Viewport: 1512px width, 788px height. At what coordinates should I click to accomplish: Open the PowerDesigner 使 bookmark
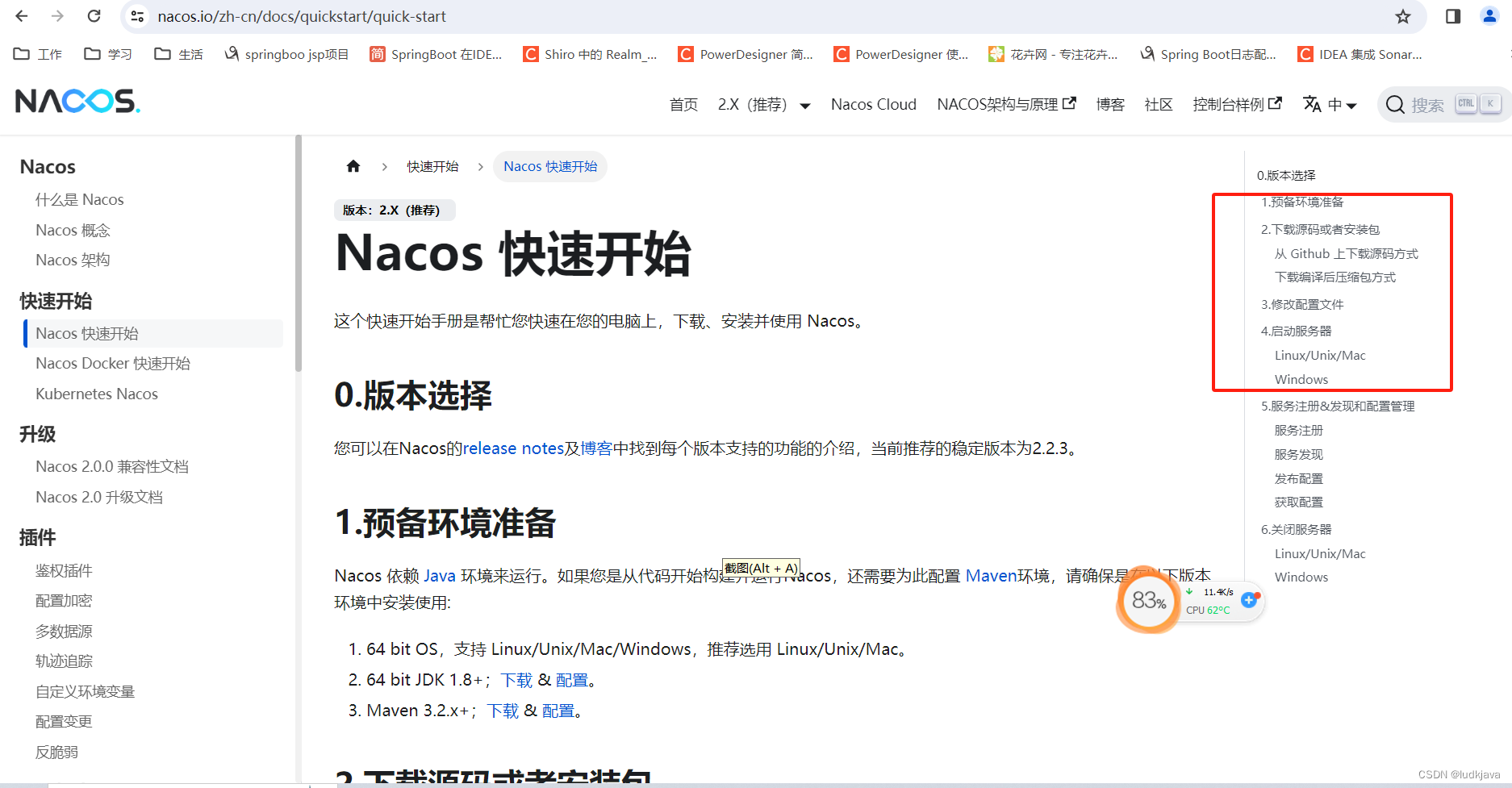(901, 54)
